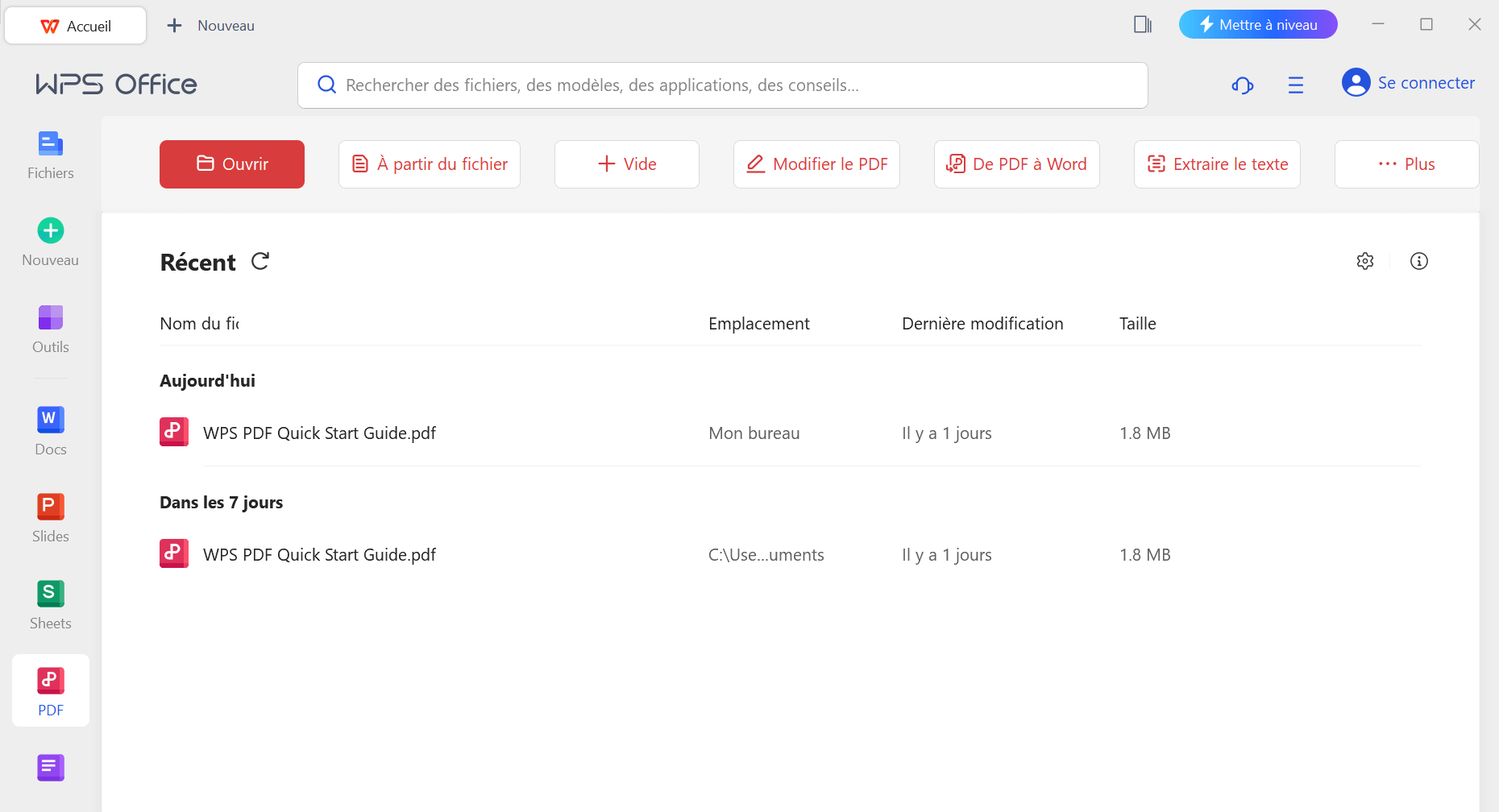The image size is (1499, 812).
Task: Toggle the side panel layout icon
Action: pos(1142,25)
